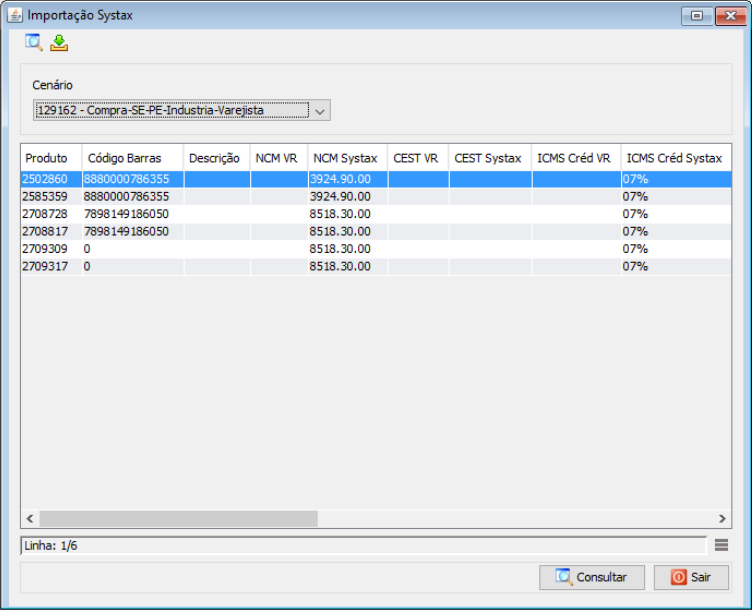Click the Linha: 1/6 status field

tap(364, 546)
